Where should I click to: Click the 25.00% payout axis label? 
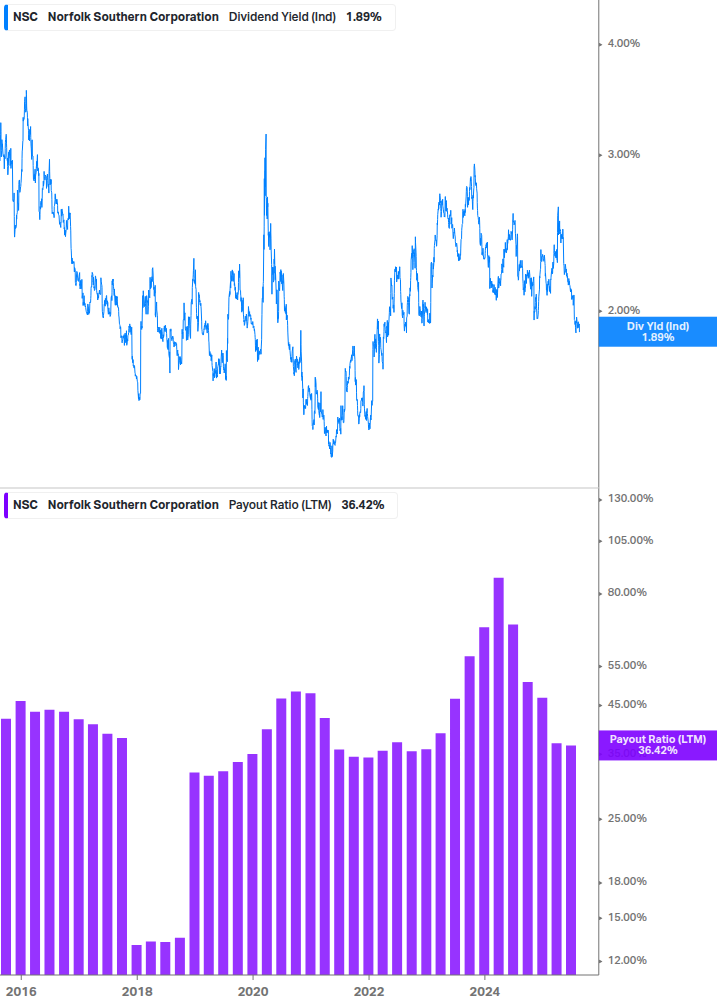pyautogui.click(x=627, y=818)
